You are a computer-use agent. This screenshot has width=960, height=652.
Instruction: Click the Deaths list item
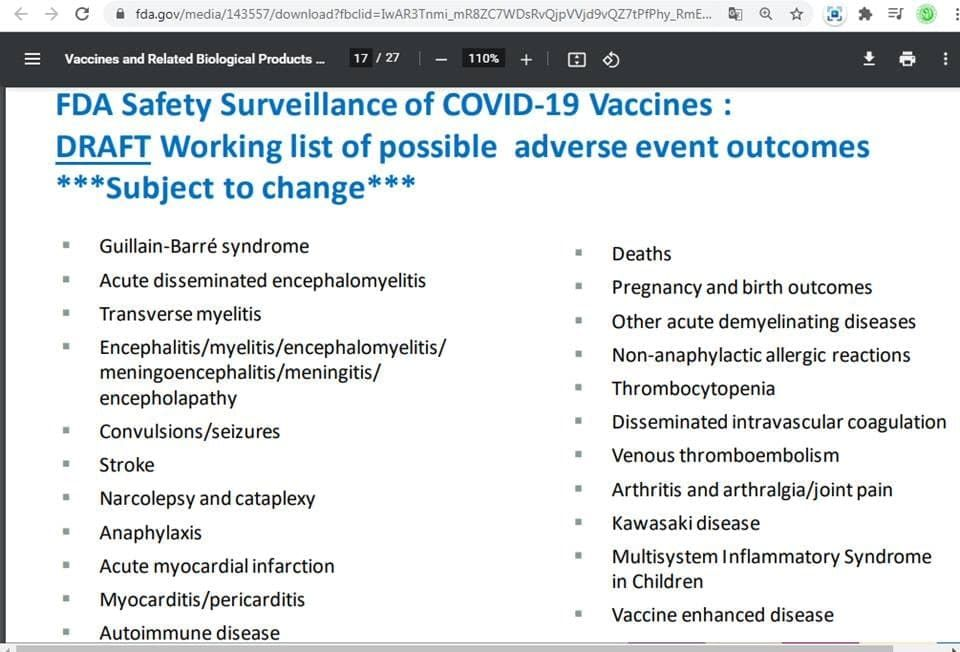coord(641,254)
